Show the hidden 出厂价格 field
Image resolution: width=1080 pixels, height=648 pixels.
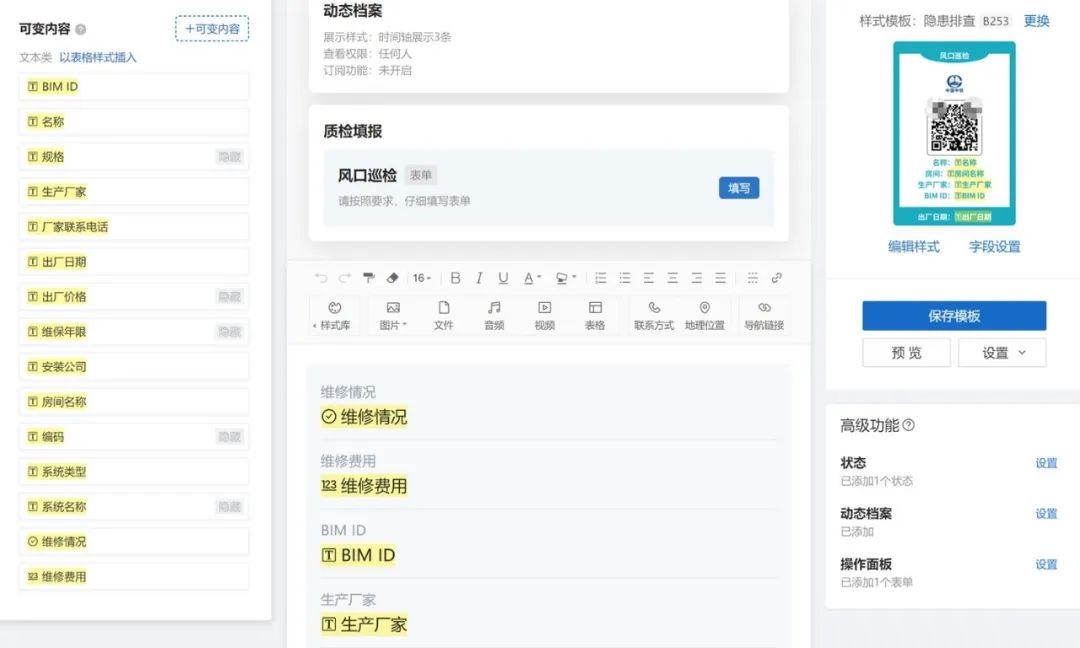coord(232,296)
